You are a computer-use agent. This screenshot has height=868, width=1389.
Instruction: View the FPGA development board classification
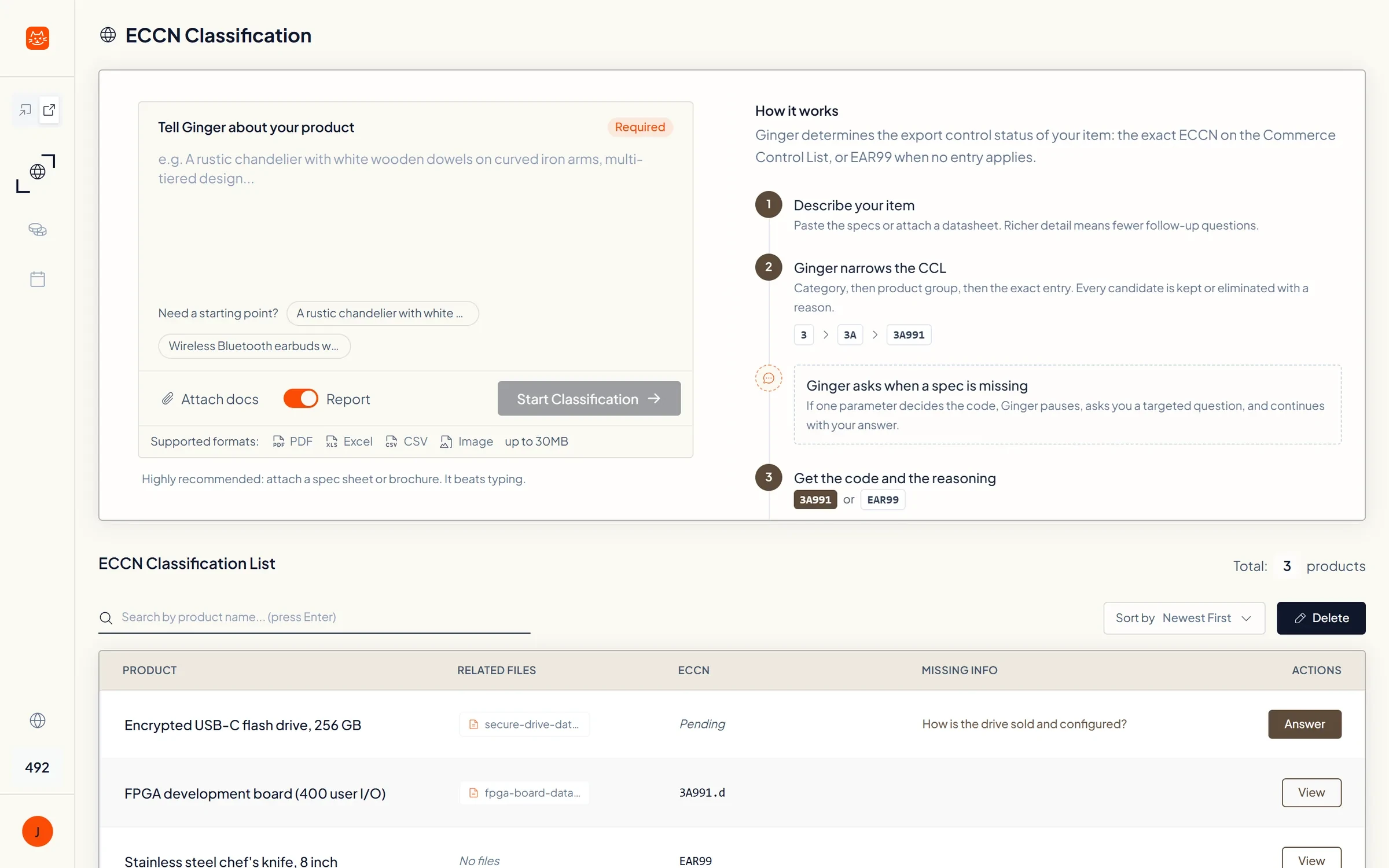click(1311, 792)
